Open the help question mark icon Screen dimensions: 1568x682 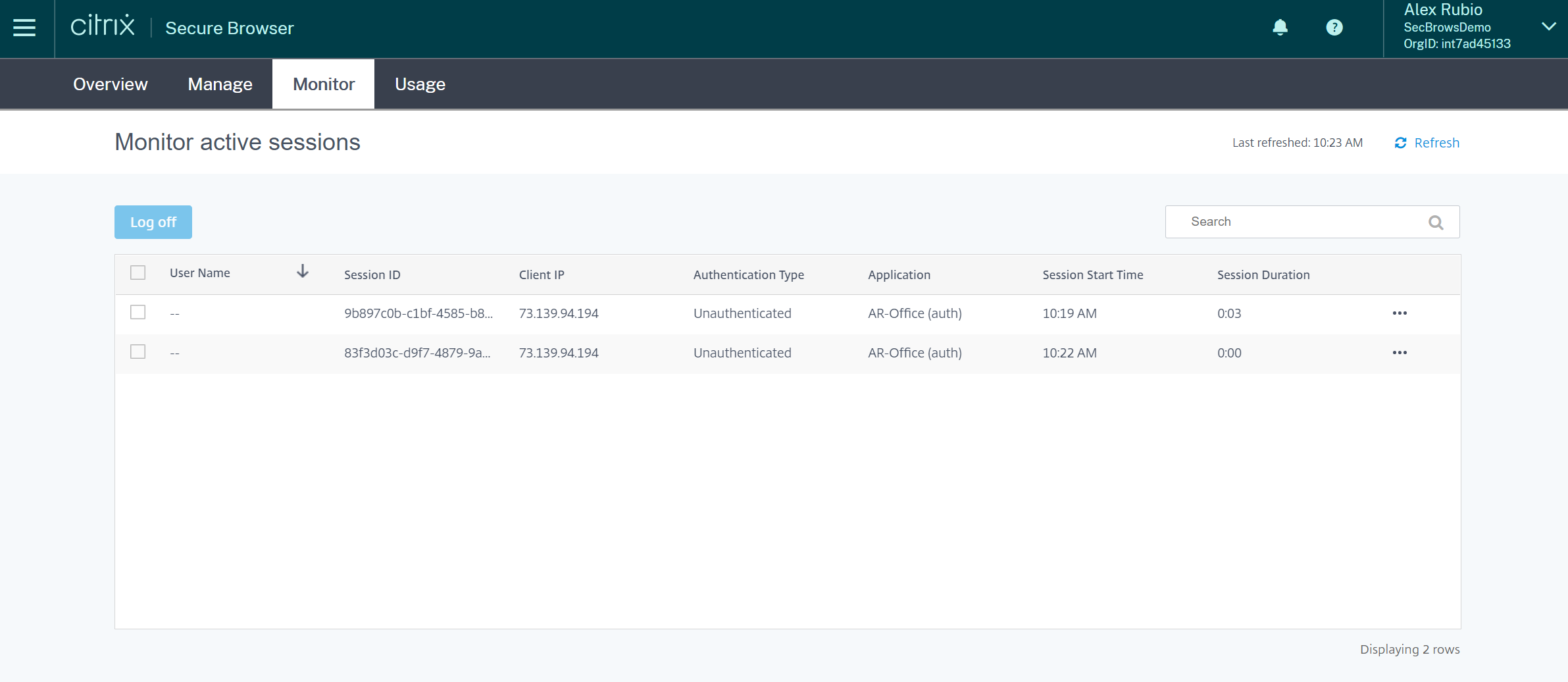point(1334,27)
